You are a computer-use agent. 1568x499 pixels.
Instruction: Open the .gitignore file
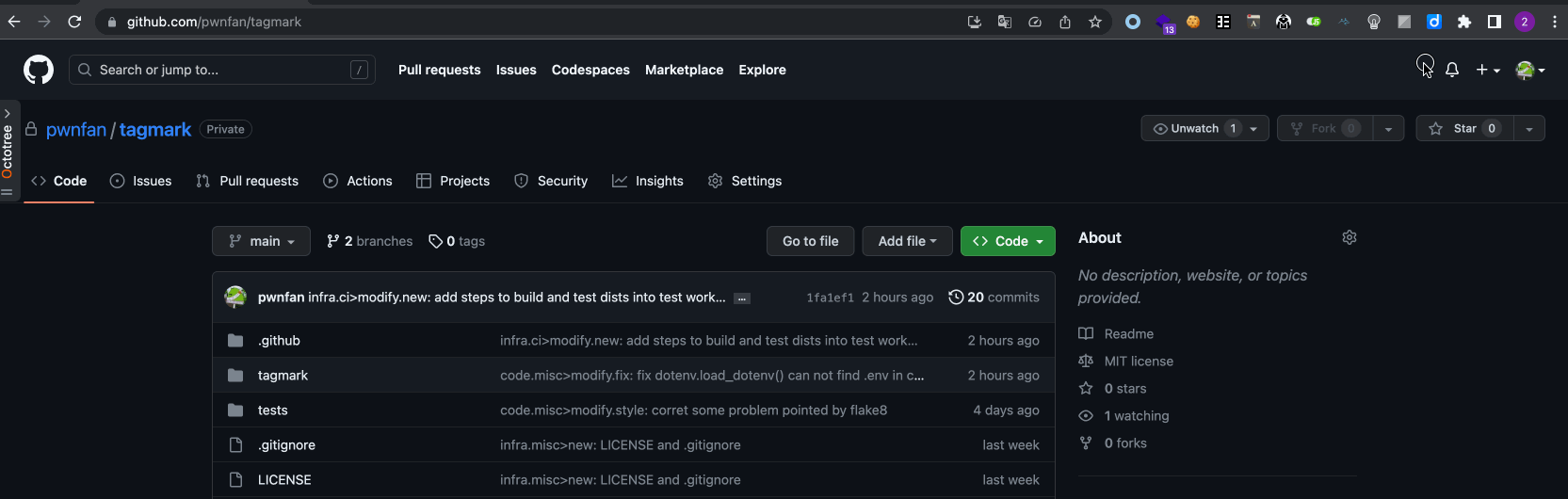point(286,445)
